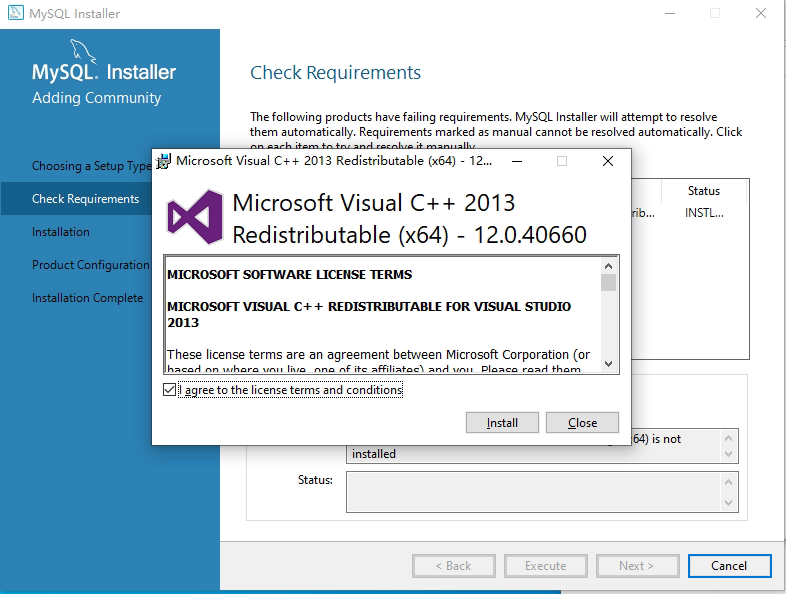Click inside the Status text box

pos(535,491)
